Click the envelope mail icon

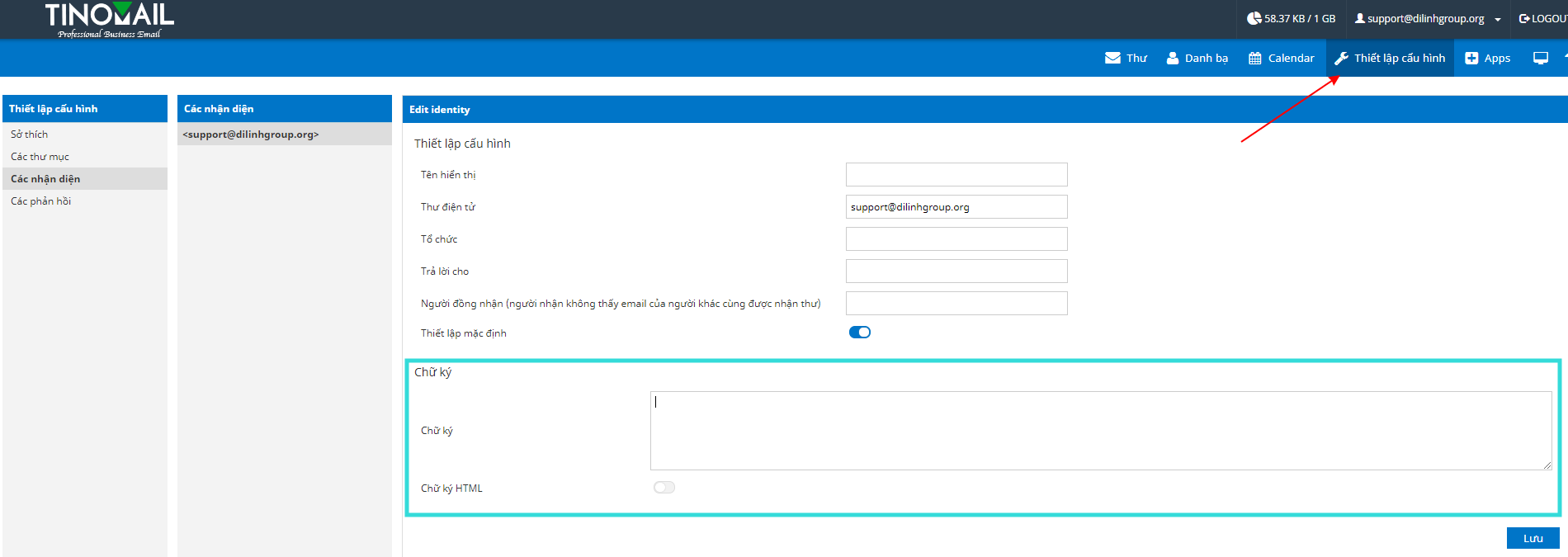pyautogui.click(x=1112, y=58)
